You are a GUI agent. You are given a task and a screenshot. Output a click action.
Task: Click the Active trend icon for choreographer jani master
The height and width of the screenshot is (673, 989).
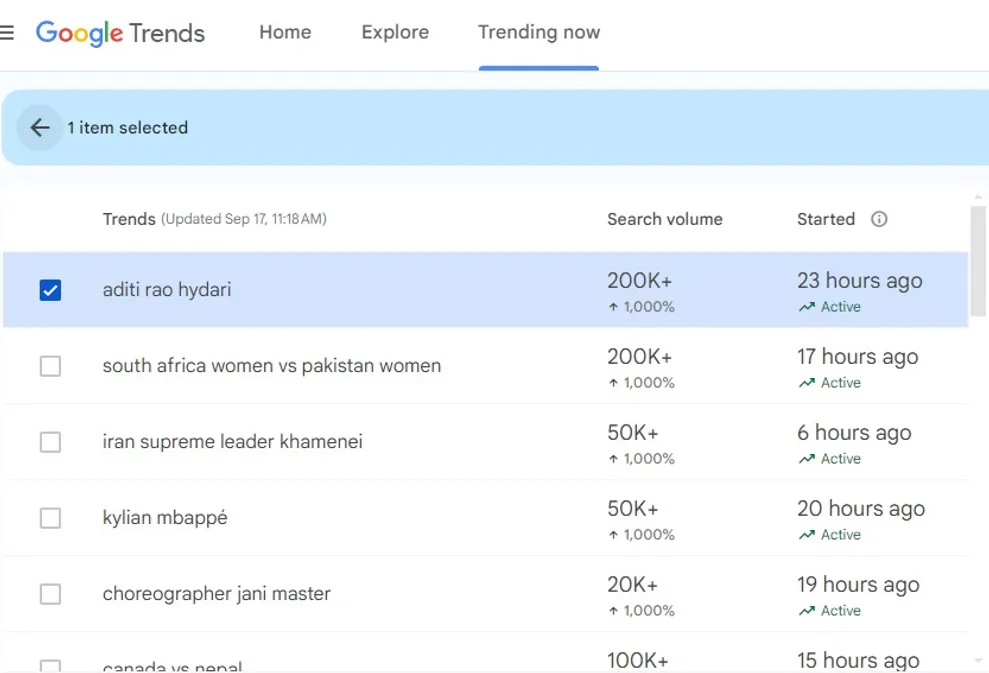(806, 612)
